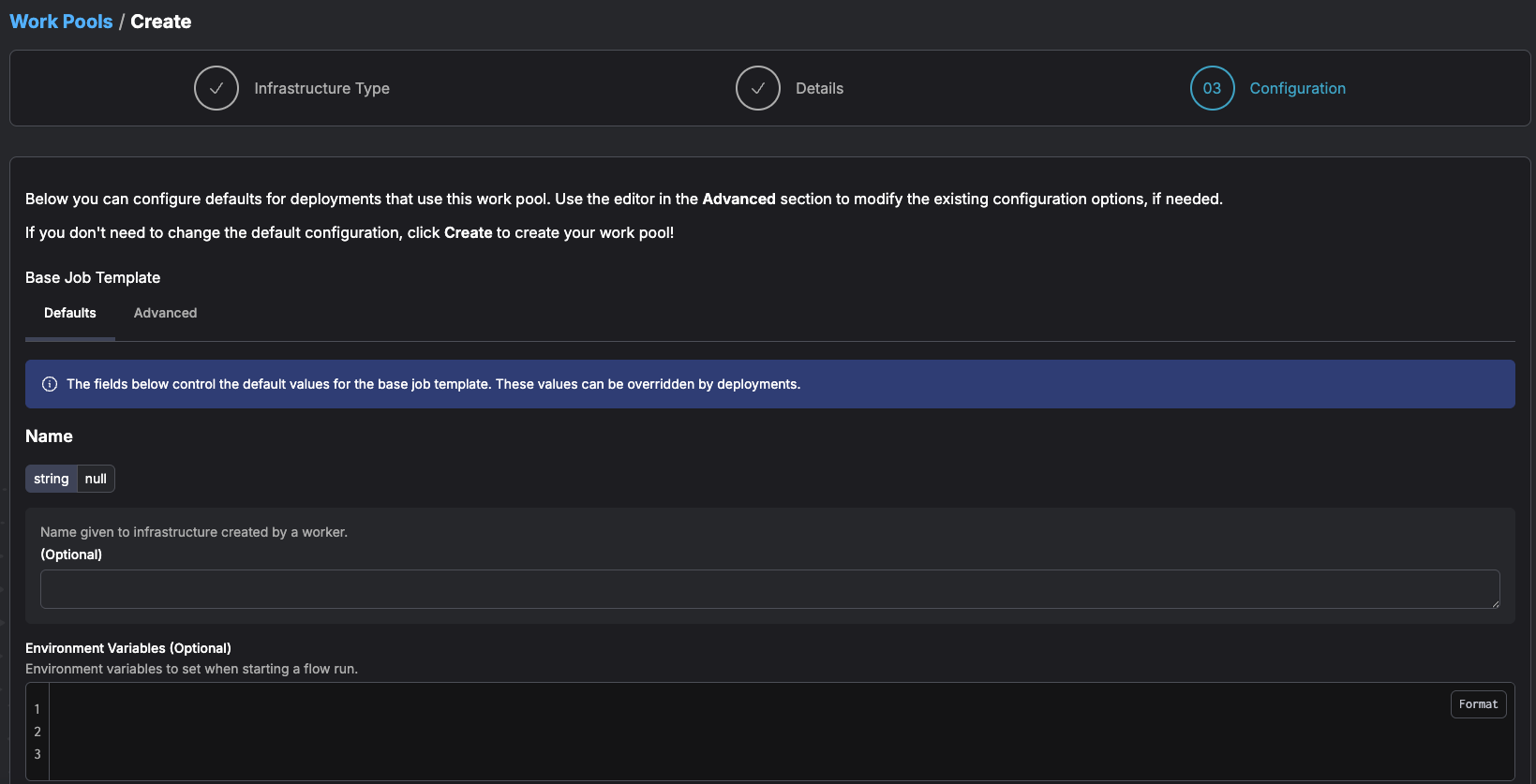Click line number 3 in code editor

coord(37,754)
